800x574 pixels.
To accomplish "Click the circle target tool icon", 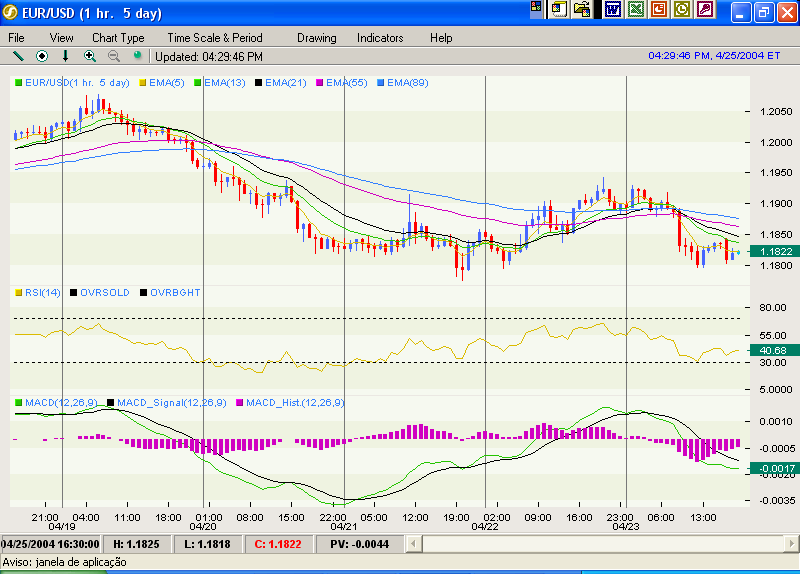I will coord(42,56).
